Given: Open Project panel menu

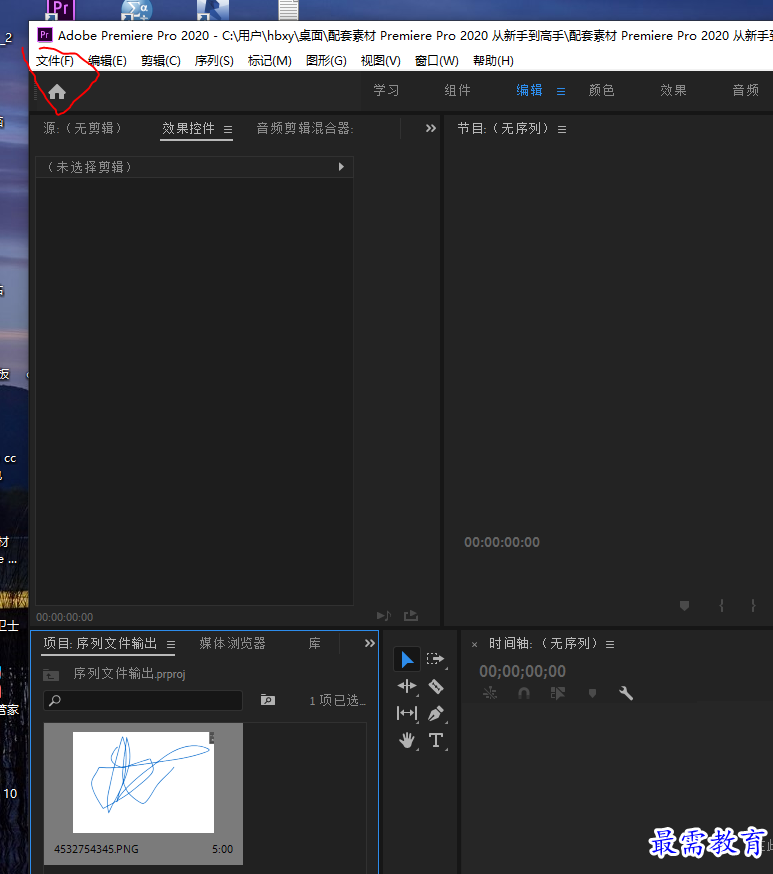Looking at the screenshot, I should point(171,644).
